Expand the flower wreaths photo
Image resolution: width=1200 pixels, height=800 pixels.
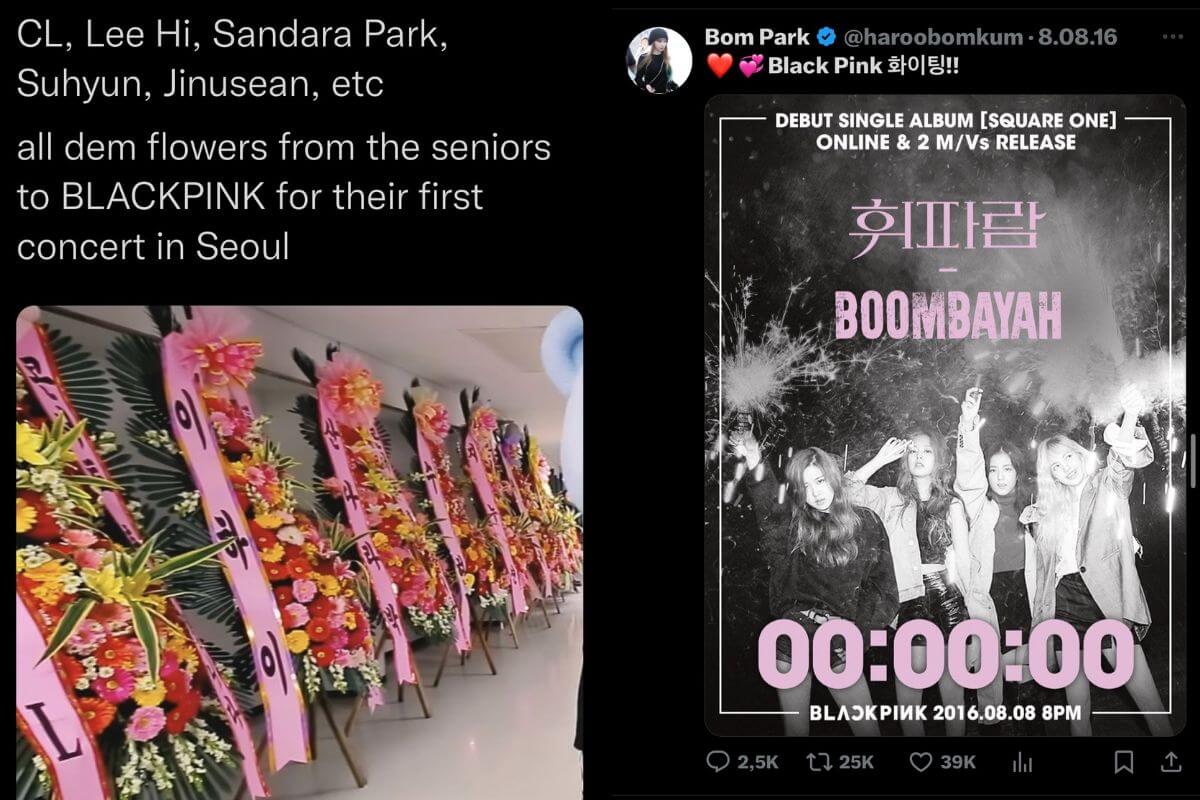click(299, 552)
